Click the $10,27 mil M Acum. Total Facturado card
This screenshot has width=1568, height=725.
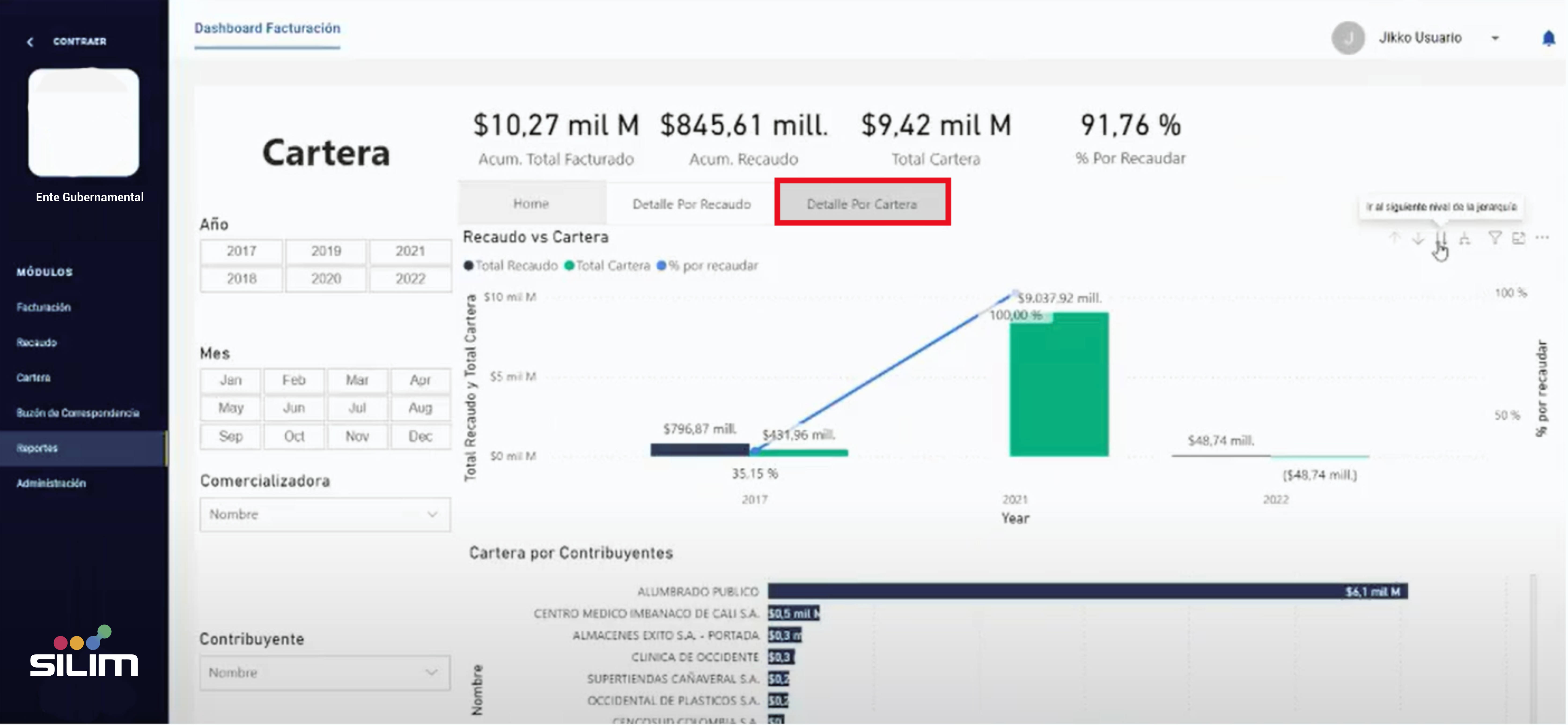(556, 139)
